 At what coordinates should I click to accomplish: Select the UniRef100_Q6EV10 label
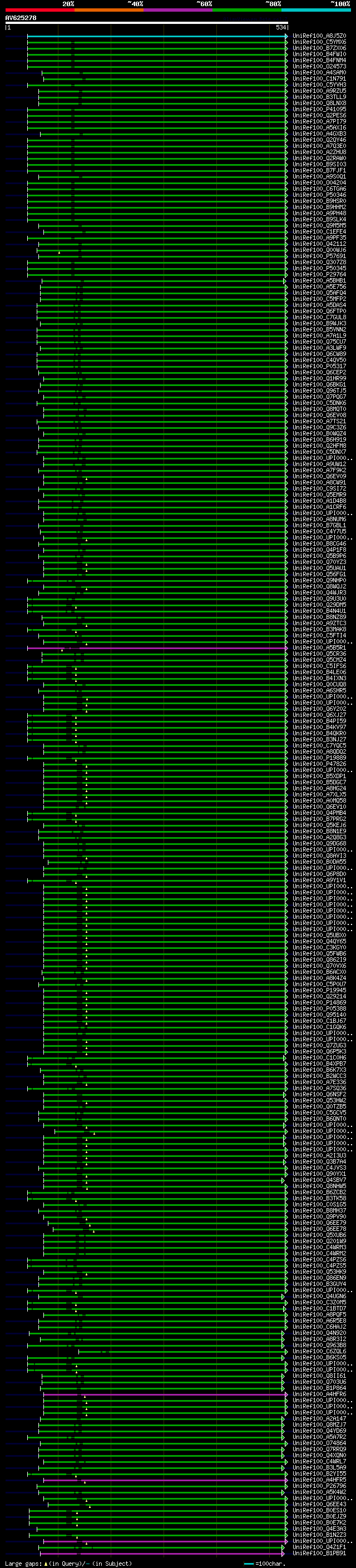pos(319,807)
